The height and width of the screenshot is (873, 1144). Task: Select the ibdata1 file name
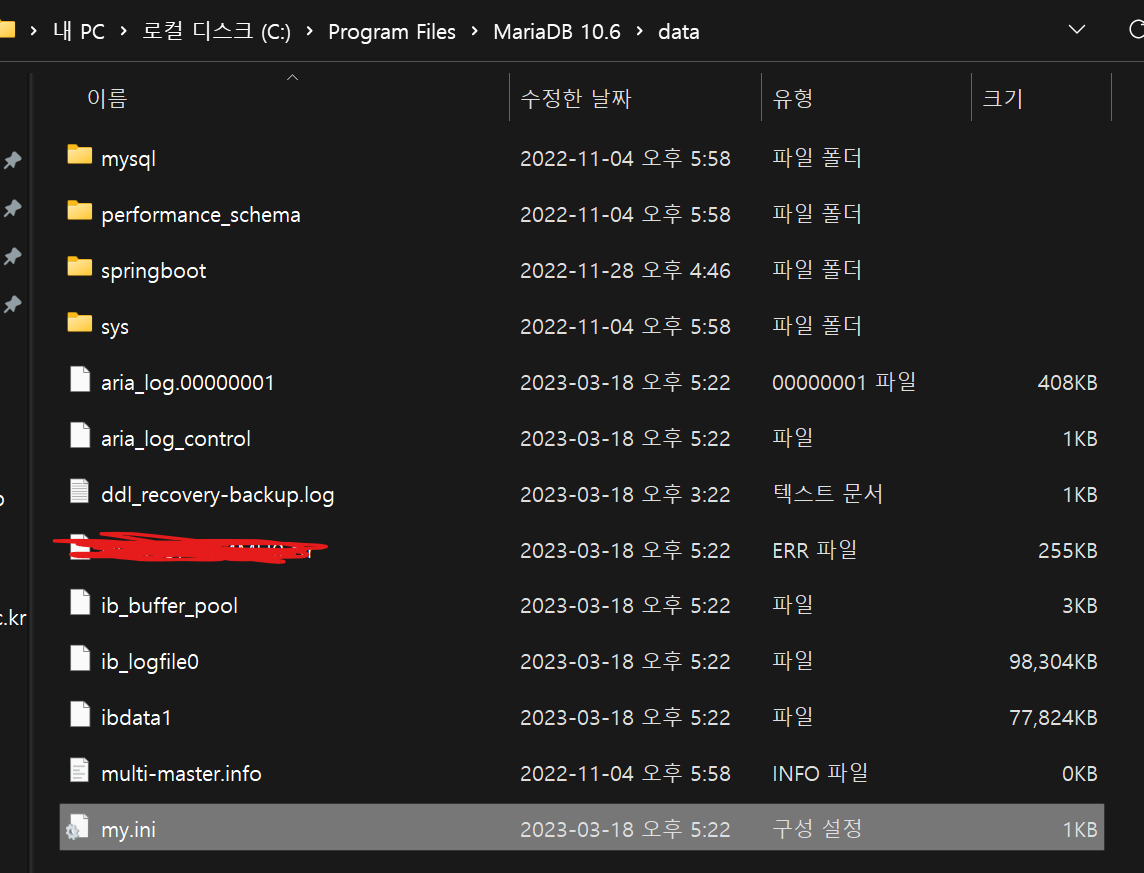(136, 718)
